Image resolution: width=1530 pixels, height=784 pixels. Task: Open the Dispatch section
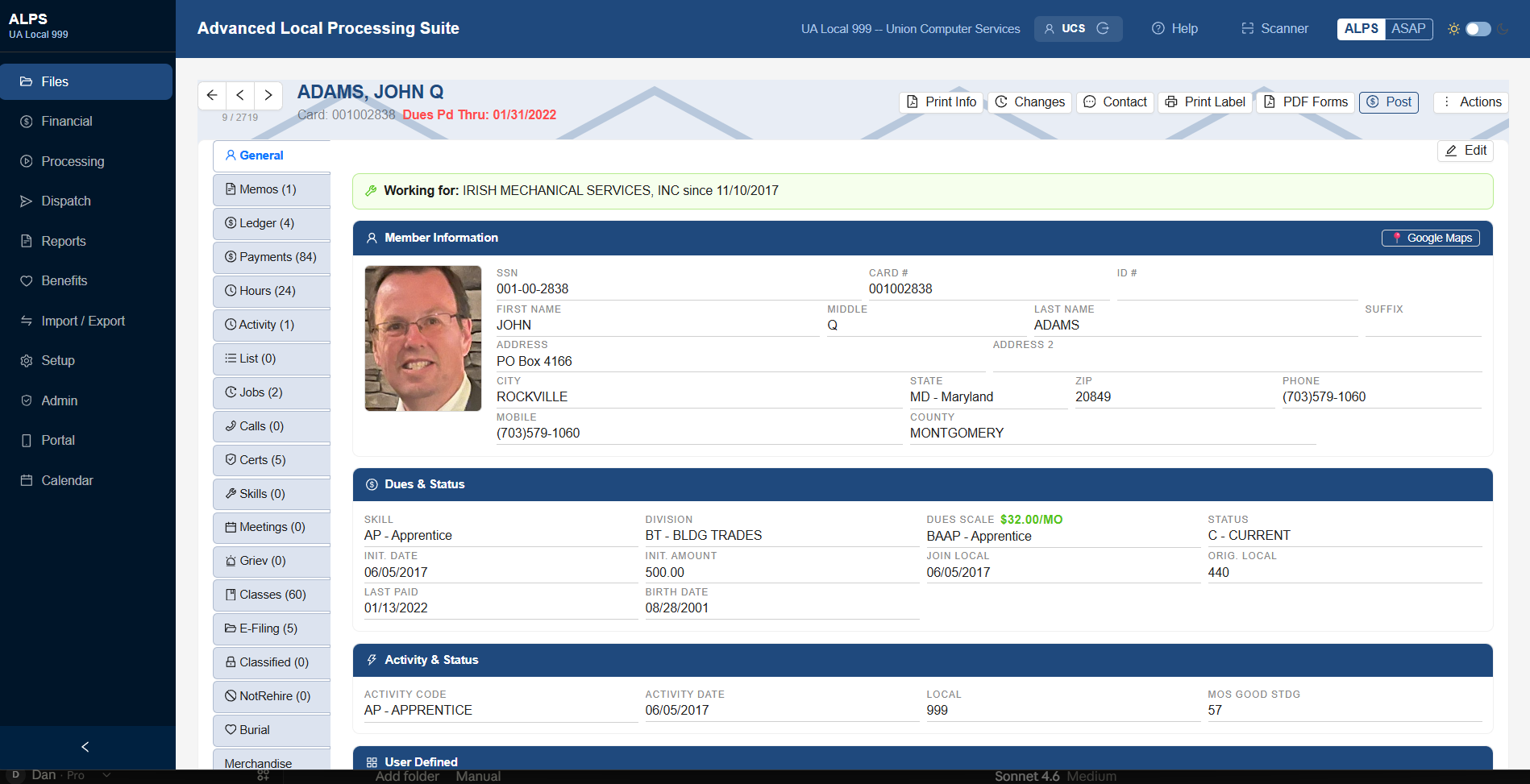point(86,201)
